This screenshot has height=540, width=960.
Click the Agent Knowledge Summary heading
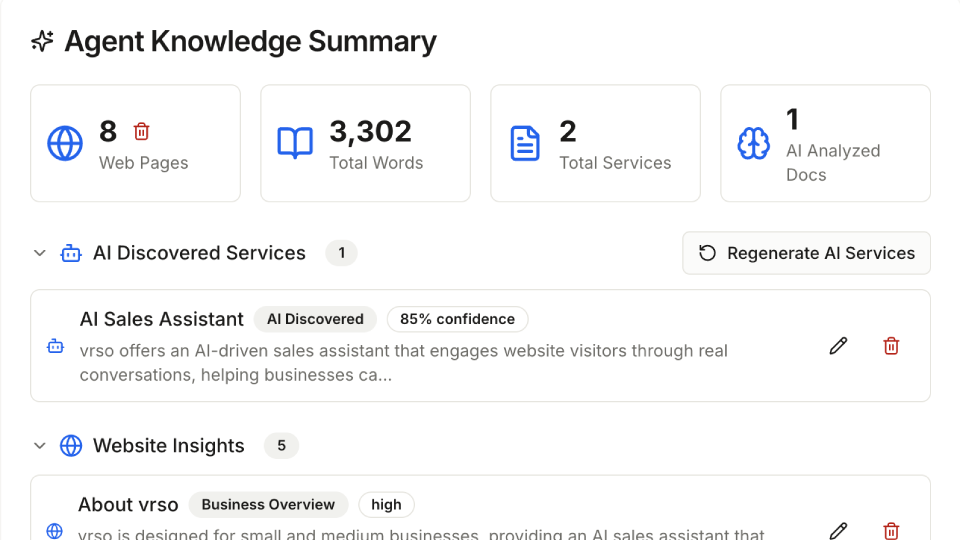[x=250, y=42]
